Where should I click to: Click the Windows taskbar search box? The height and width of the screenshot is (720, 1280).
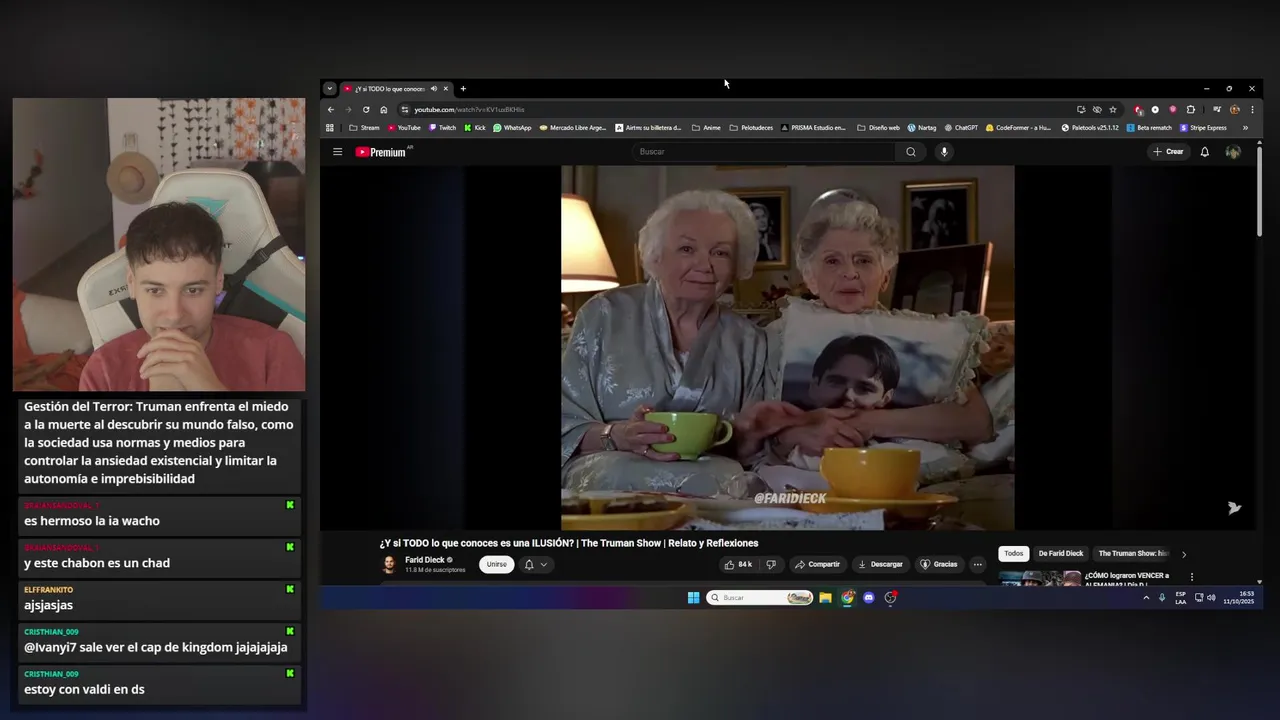point(759,598)
